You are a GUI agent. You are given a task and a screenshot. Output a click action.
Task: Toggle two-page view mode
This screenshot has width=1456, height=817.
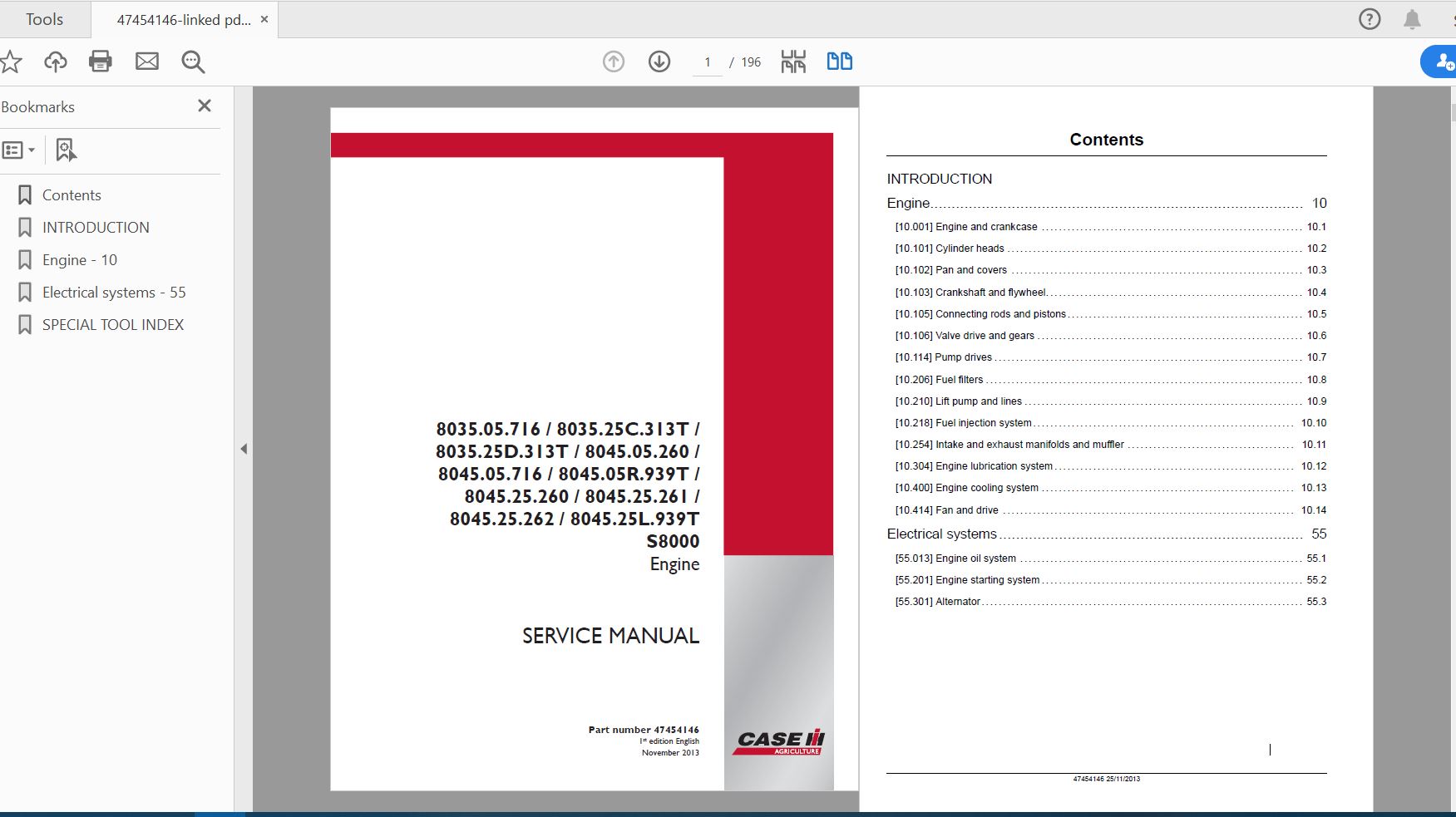[x=840, y=62]
